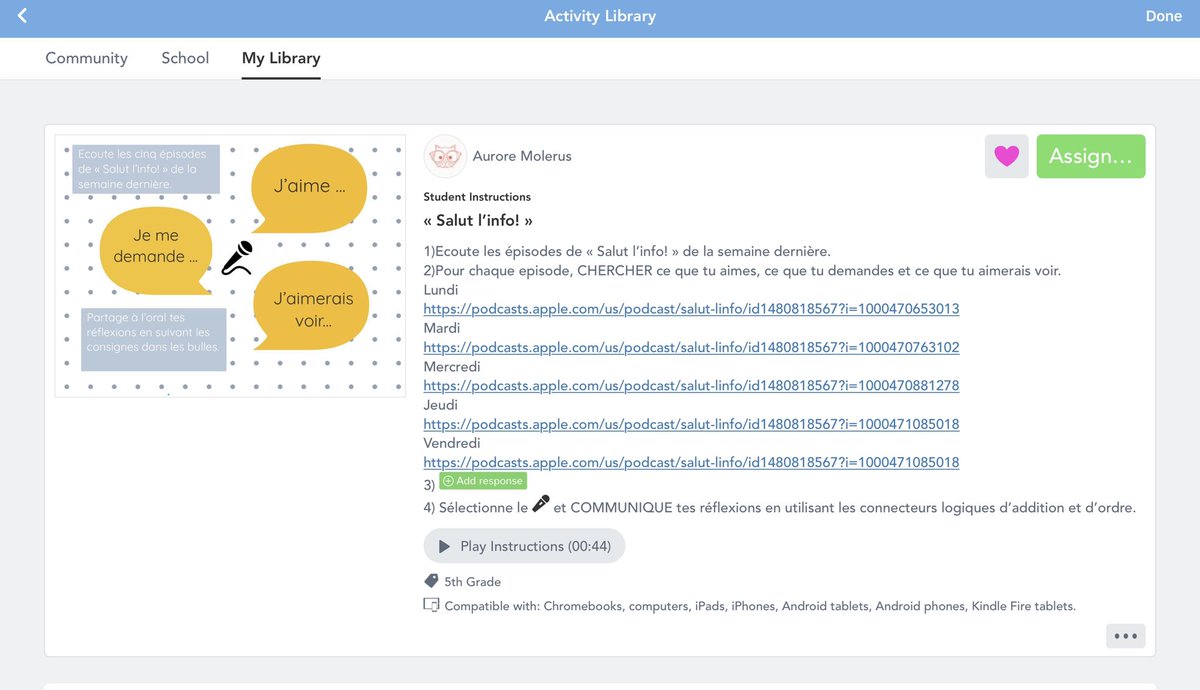The height and width of the screenshot is (690, 1200).
Task: Tap Done in the top right
Action: click(1163, 16)
